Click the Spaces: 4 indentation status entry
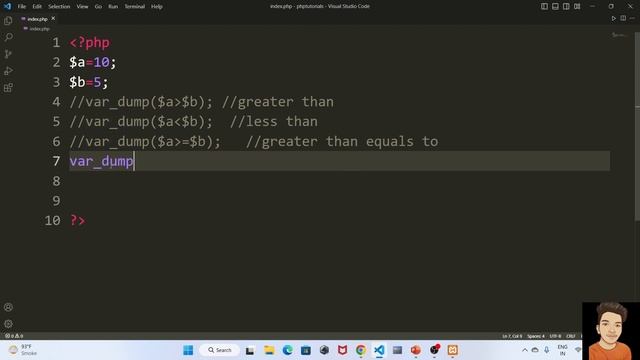 [x=536, y=336]
